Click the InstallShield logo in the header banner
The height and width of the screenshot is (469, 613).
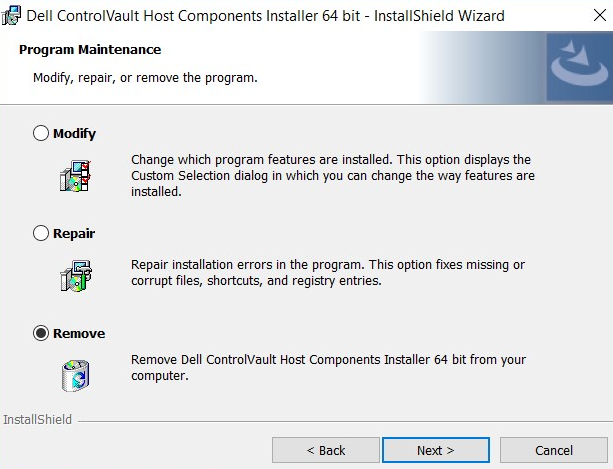point(577,64)
